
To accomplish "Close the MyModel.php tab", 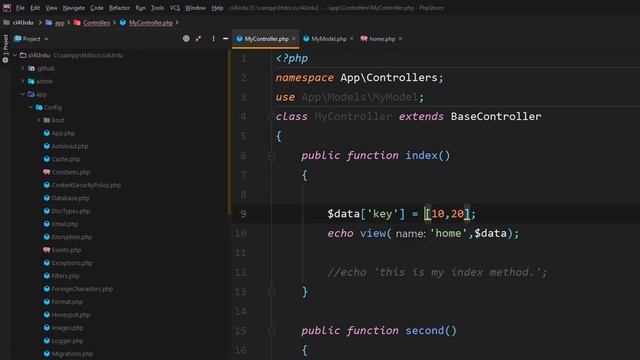I will tap(351, 39).
